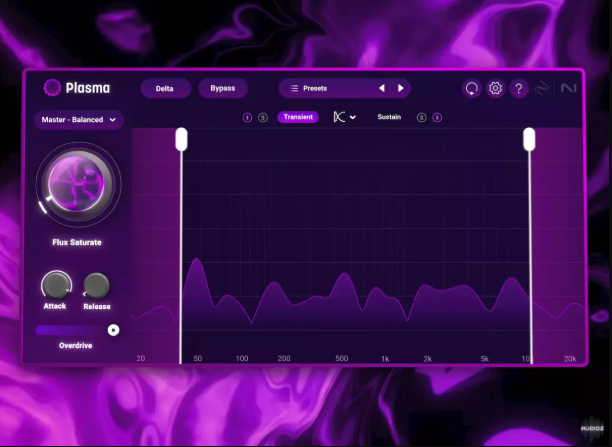Open the Presets list
This screenshot has height=447, width=612.
pyautogui.click(x=309, y=88)
